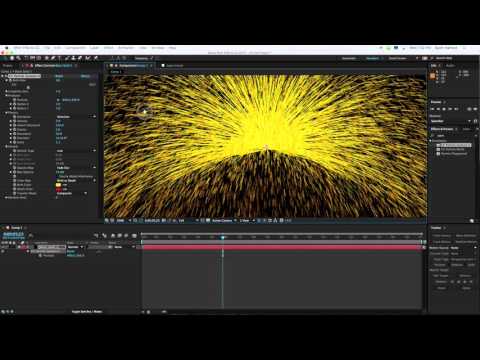Screen dimensions: 480x360
Task: Open the Transfer Mode dropdown
Action: tap(72, 193)
